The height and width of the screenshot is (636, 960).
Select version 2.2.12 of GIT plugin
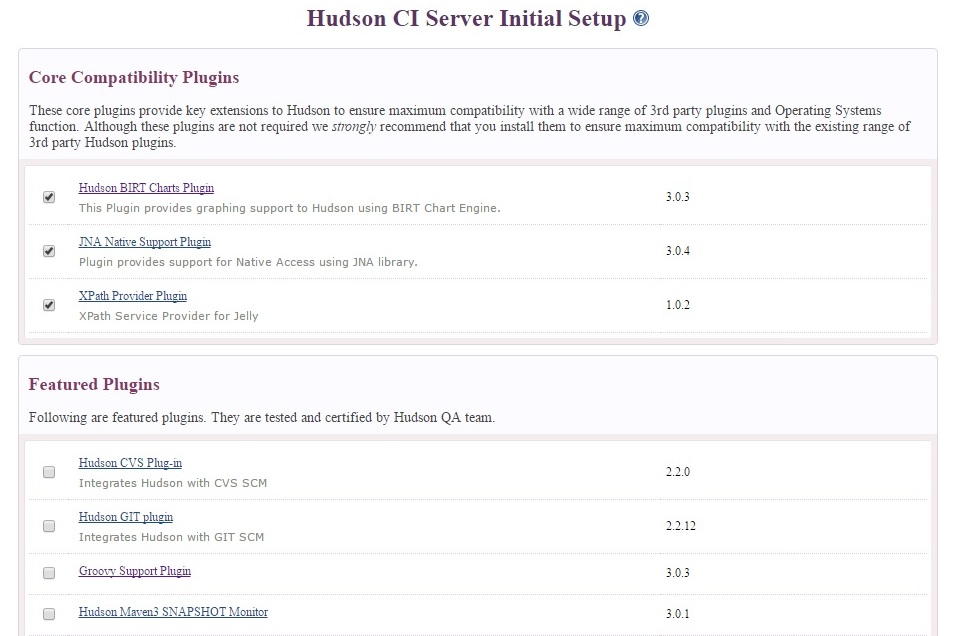click(681, 525)
